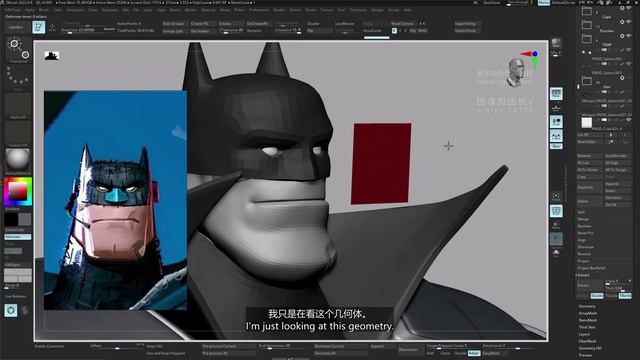
Task: Open the Stroke type dots selector
Action: pos(18,78)
